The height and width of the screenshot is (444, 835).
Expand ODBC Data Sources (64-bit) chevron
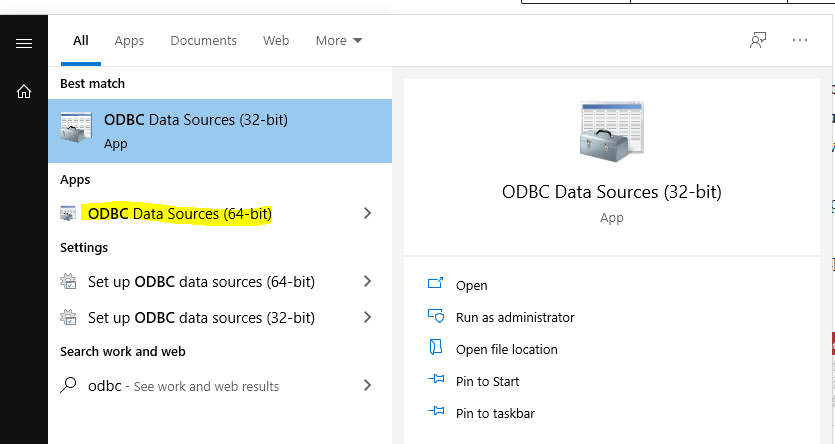point(368,214)
